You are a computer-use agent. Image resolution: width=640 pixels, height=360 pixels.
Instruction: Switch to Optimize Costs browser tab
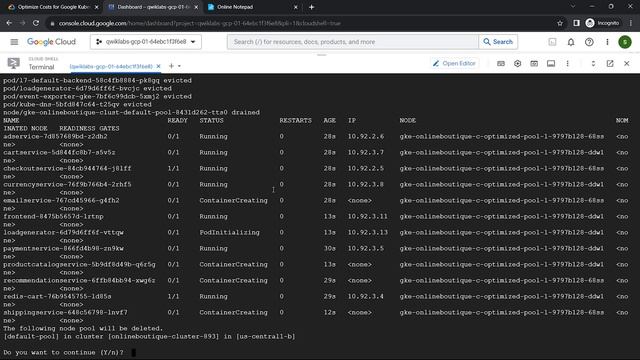click(52, 7)
